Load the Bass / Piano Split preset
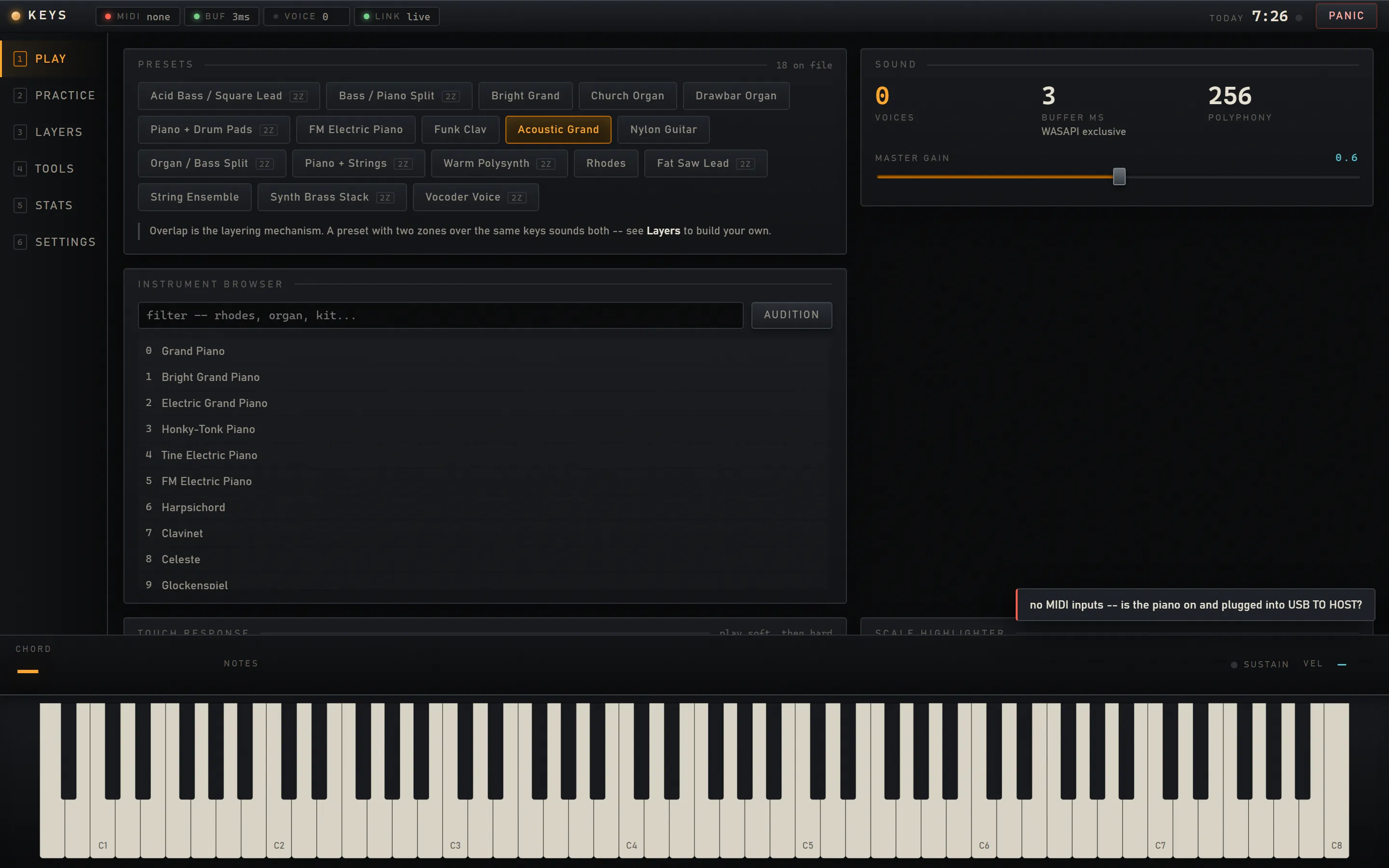 point(398,96)
